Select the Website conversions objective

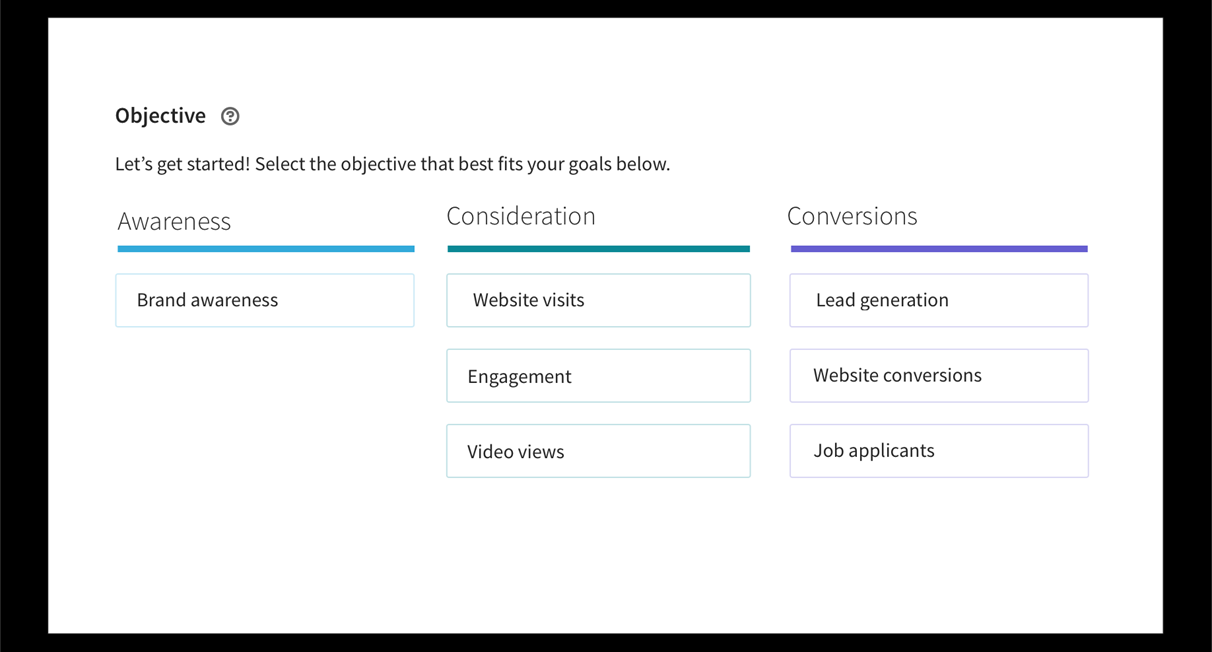coord(938,375)
